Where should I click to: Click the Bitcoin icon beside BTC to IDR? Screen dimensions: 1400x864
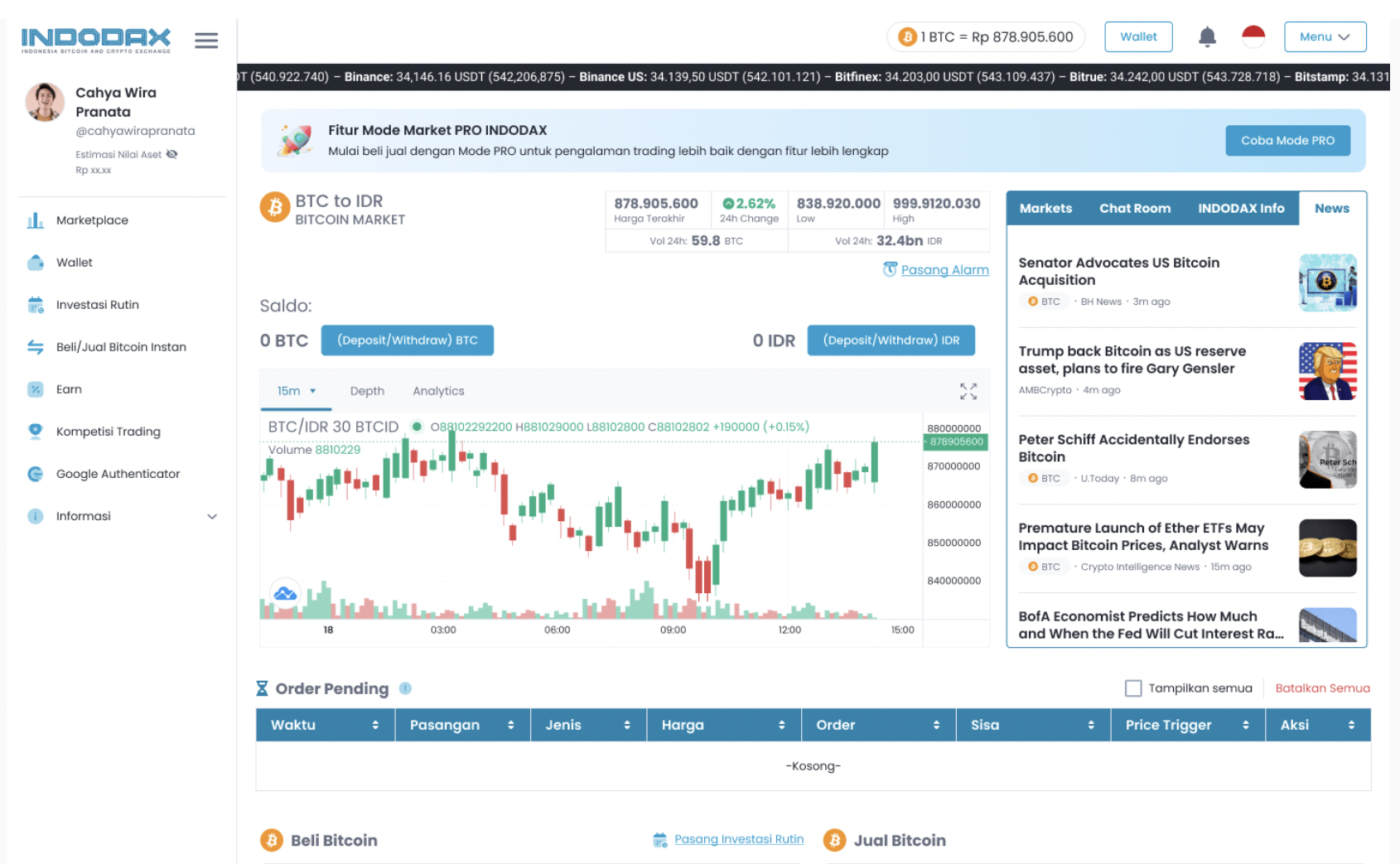[x=275, y=207]
